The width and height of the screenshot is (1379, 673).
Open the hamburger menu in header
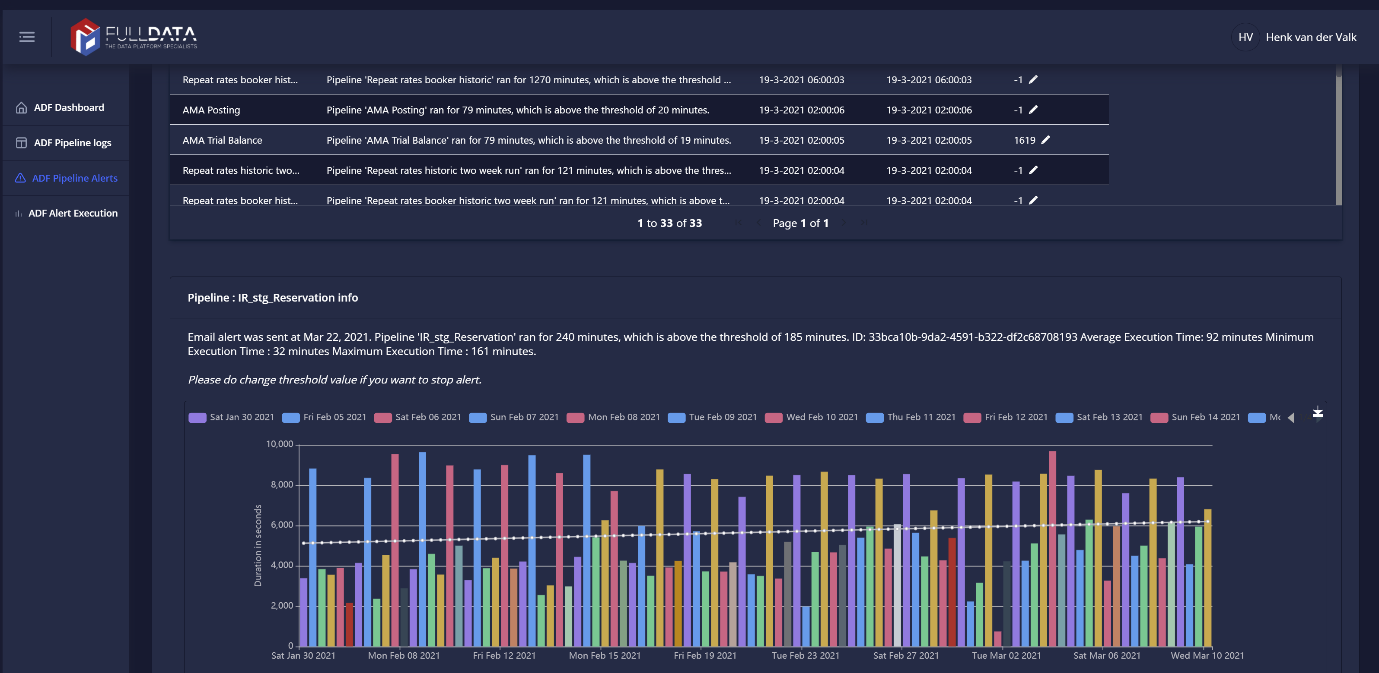click(27, 37)
